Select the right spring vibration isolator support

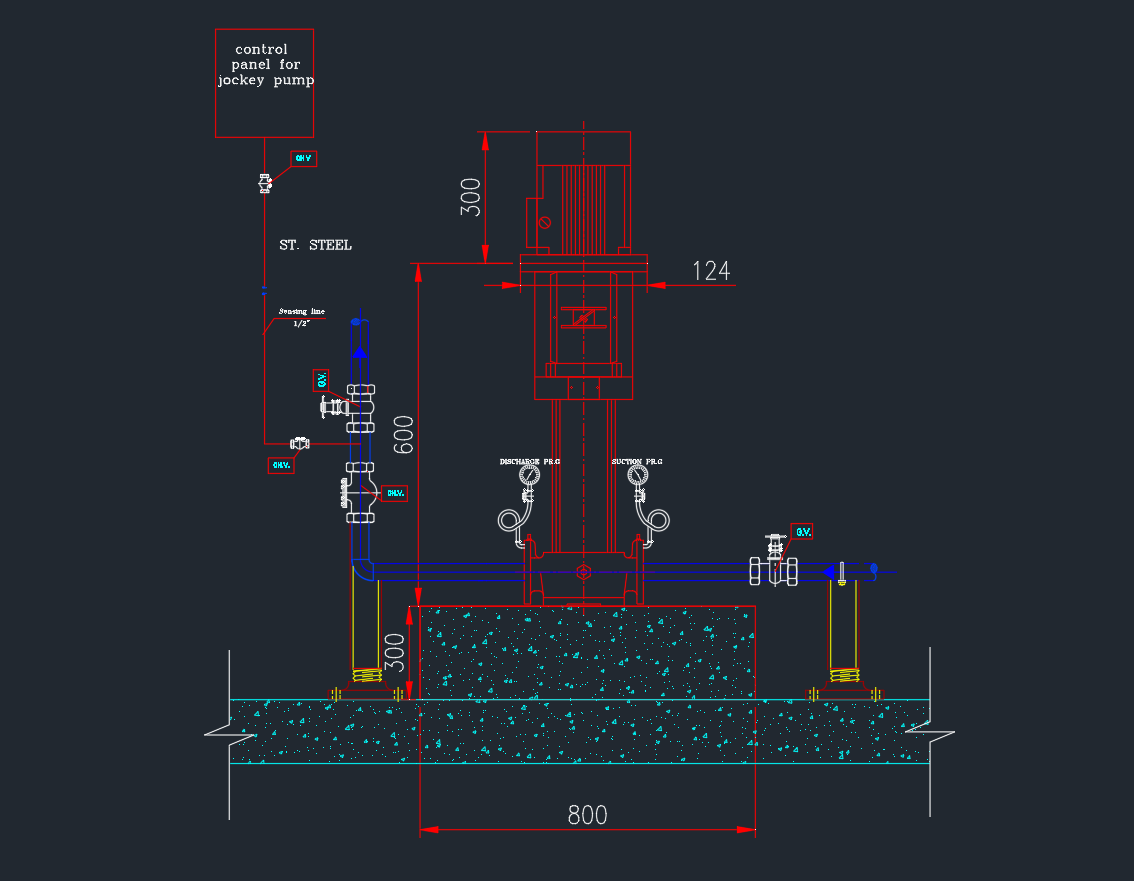coord(846,675)
